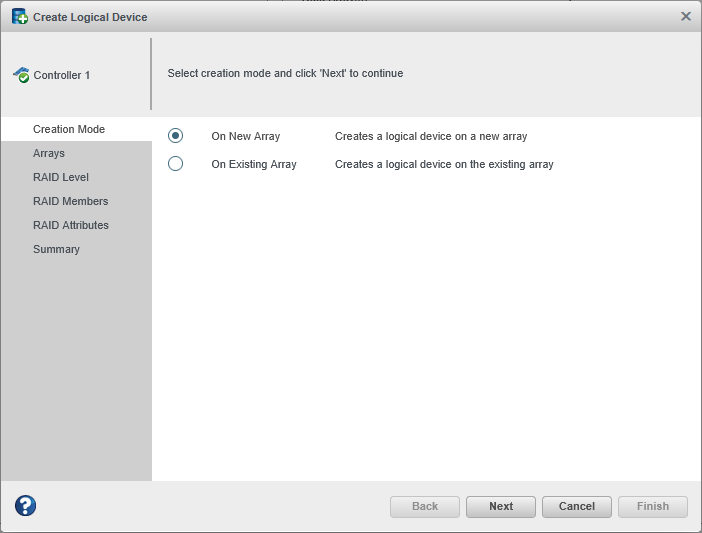
Task: Select the RAID Attributes step
Action: [x=71, y=225]
